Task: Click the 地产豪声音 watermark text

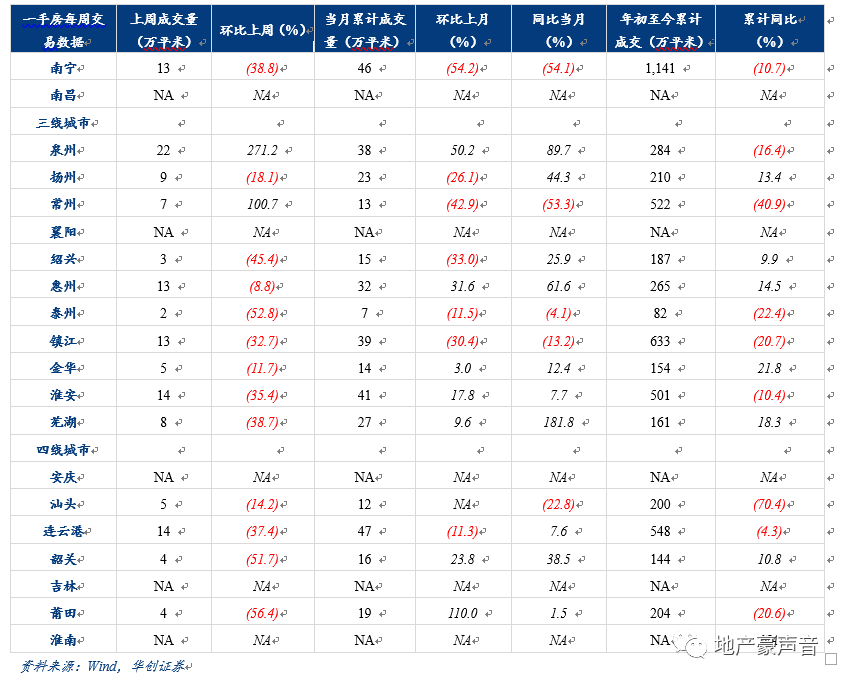Action: (x=766, y=645)
